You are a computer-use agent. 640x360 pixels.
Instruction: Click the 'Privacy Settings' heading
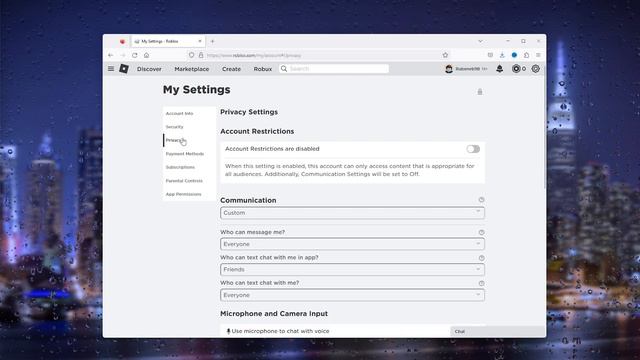pyautogui.click(x=249, y=112)
